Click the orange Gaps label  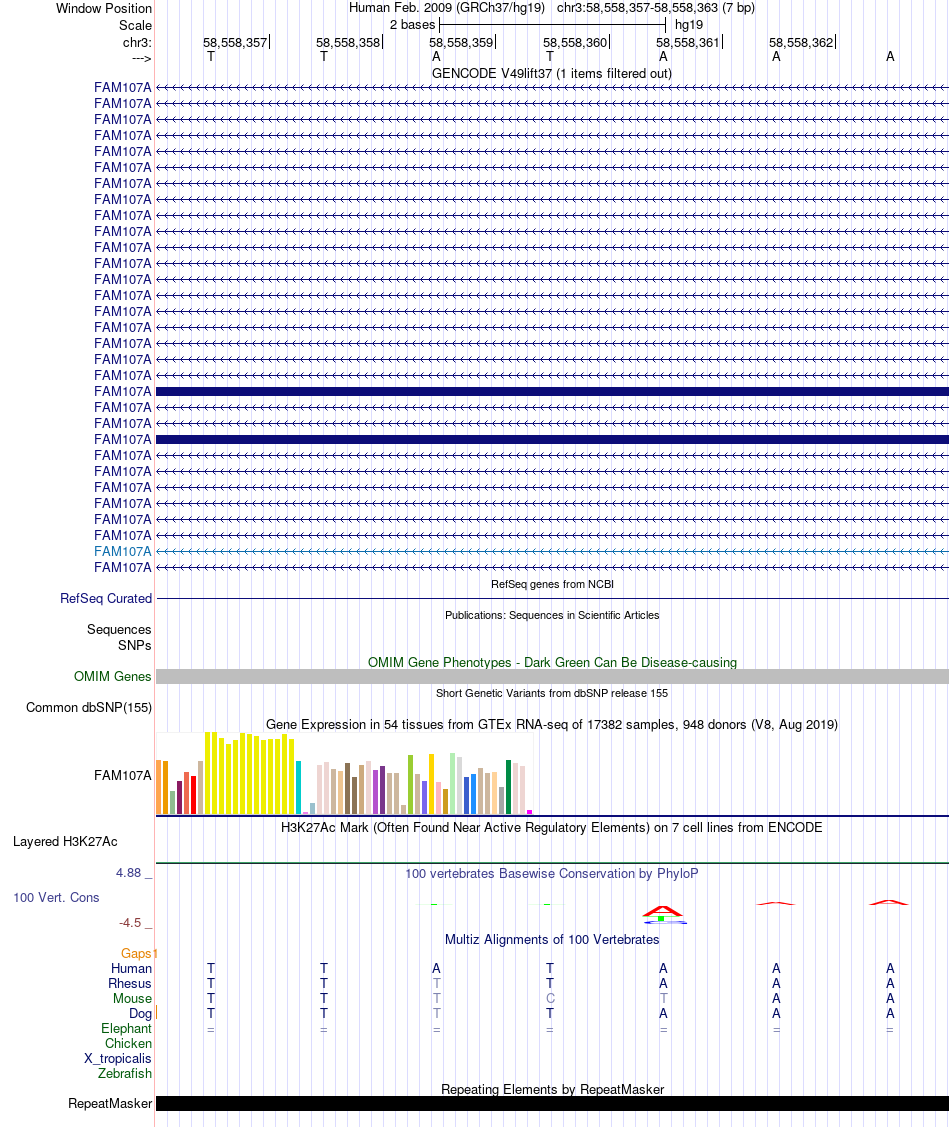136,953
